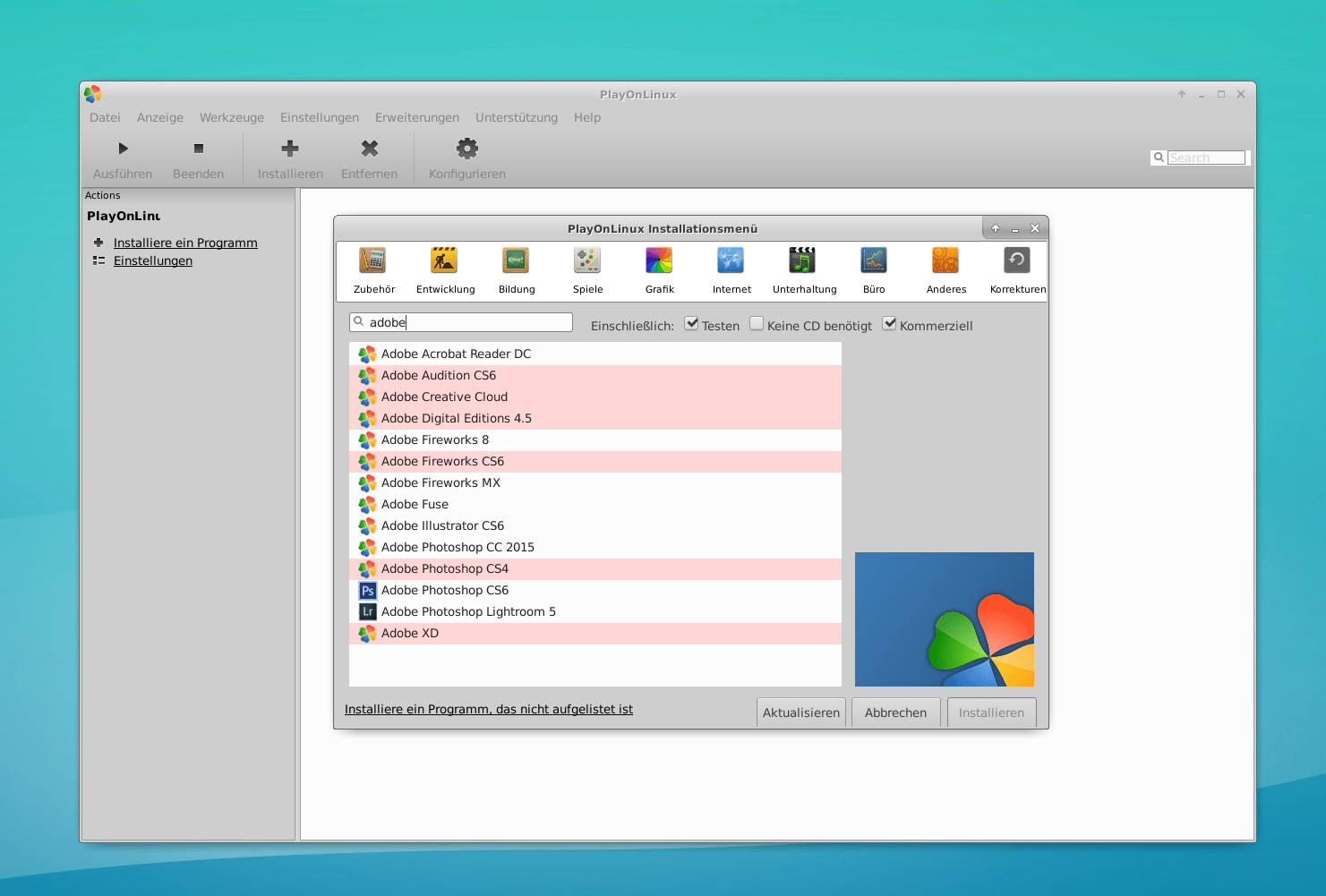
Task: Click the Adobe XD clover icon
Action: click(367, 634)
